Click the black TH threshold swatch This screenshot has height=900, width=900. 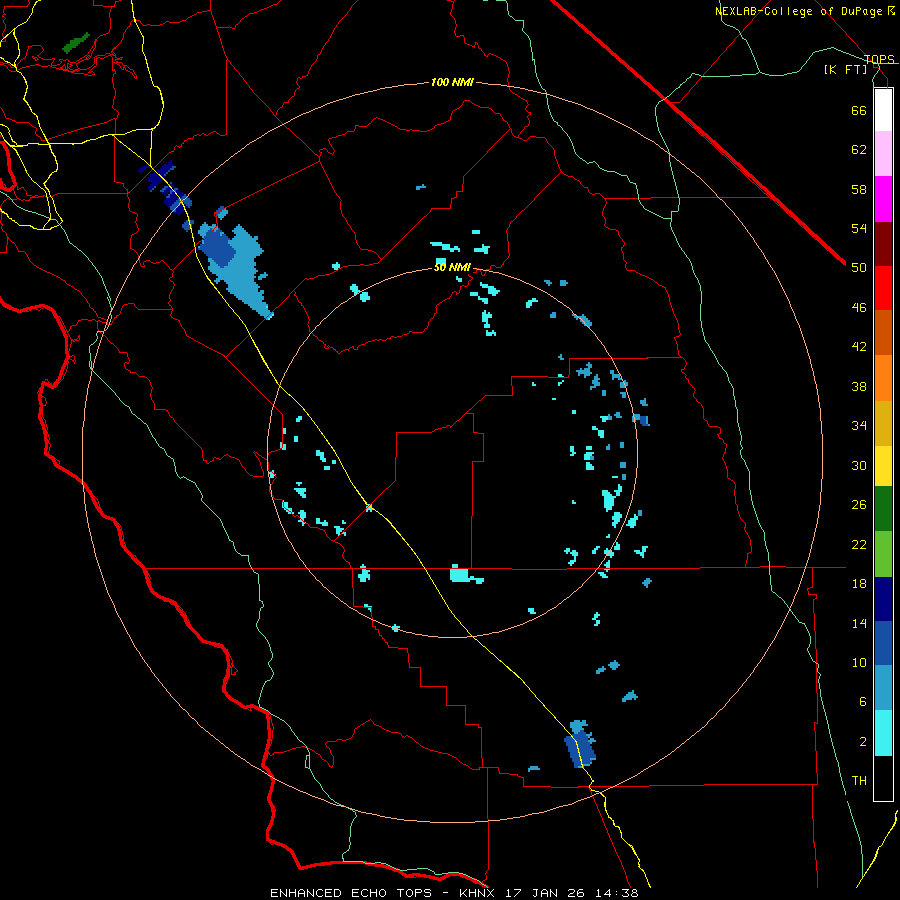coord(883,778)
